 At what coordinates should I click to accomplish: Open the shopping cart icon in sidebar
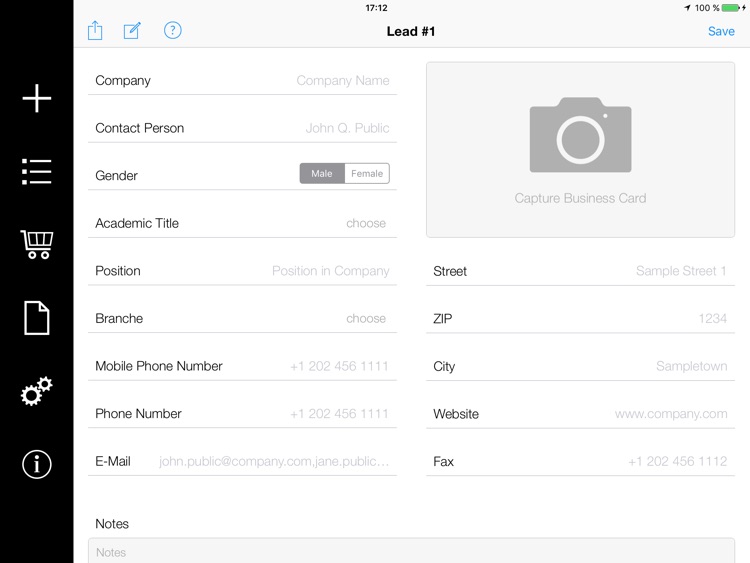37,244
